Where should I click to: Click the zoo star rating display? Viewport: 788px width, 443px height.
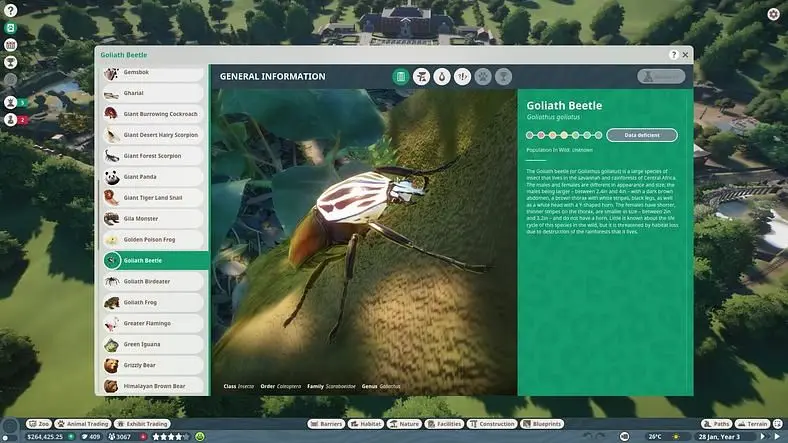pyautogui.click(x=171, y=437)
